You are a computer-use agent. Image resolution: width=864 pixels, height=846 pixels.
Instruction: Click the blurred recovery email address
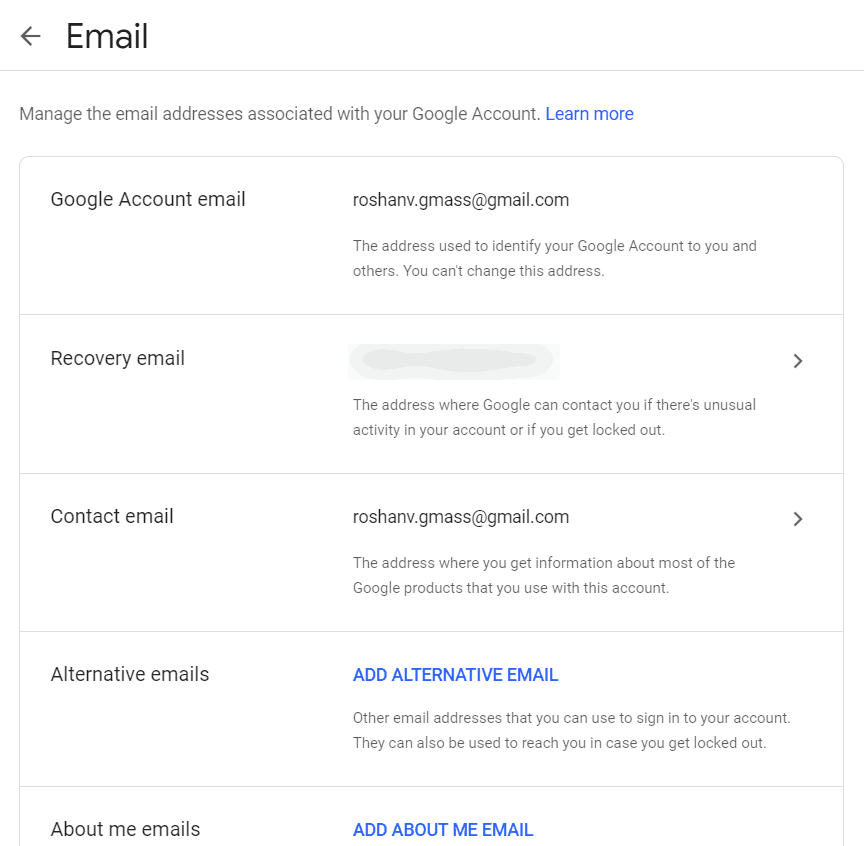(x=454, y=361)
